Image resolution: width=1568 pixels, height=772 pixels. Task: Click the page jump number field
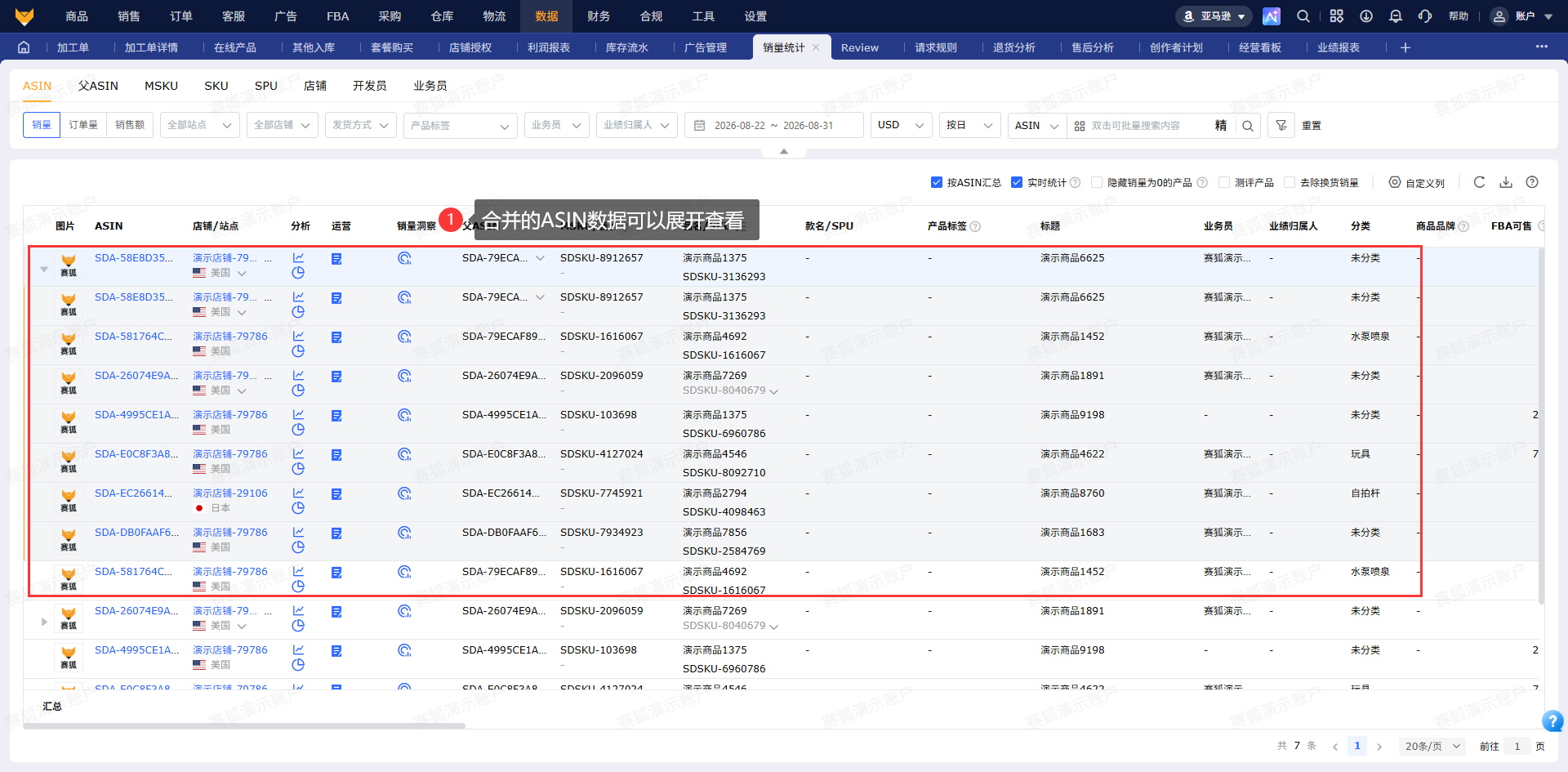1517,746
